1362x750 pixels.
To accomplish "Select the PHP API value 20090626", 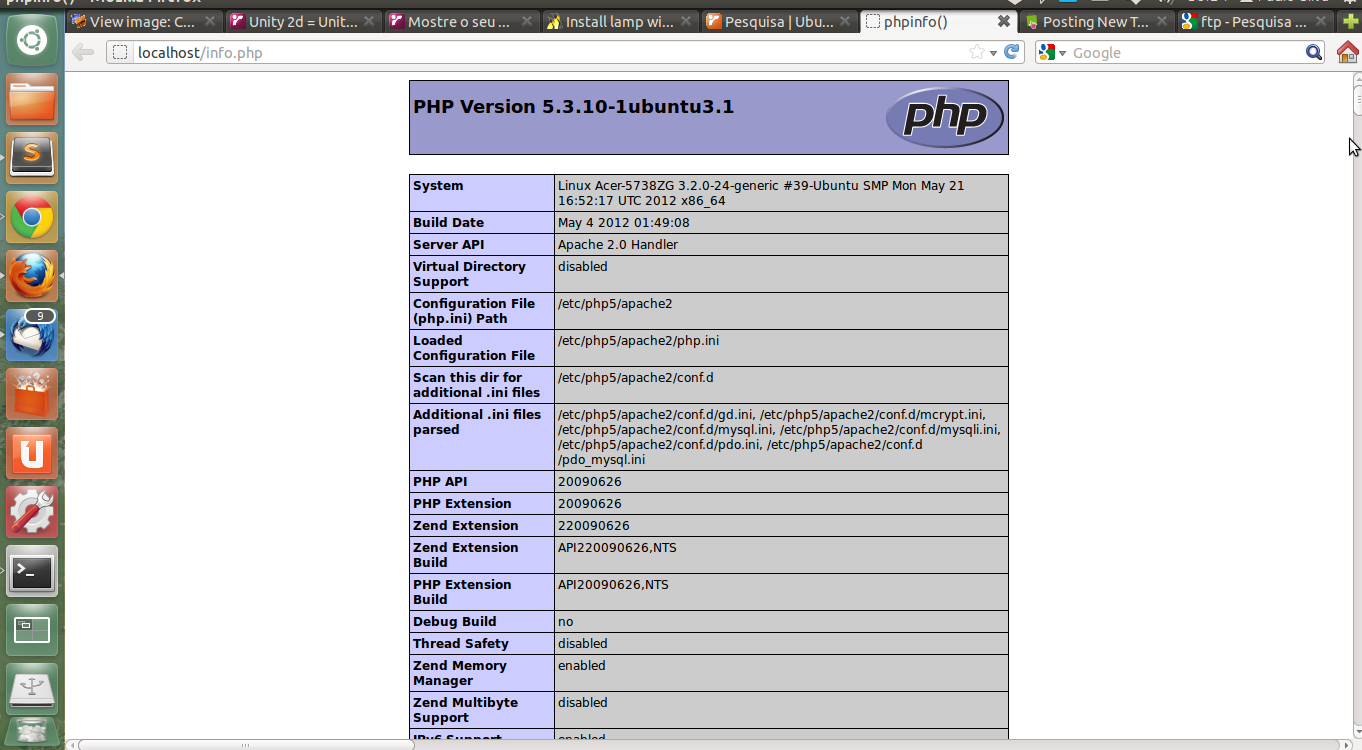I will (x=590, y=482).
